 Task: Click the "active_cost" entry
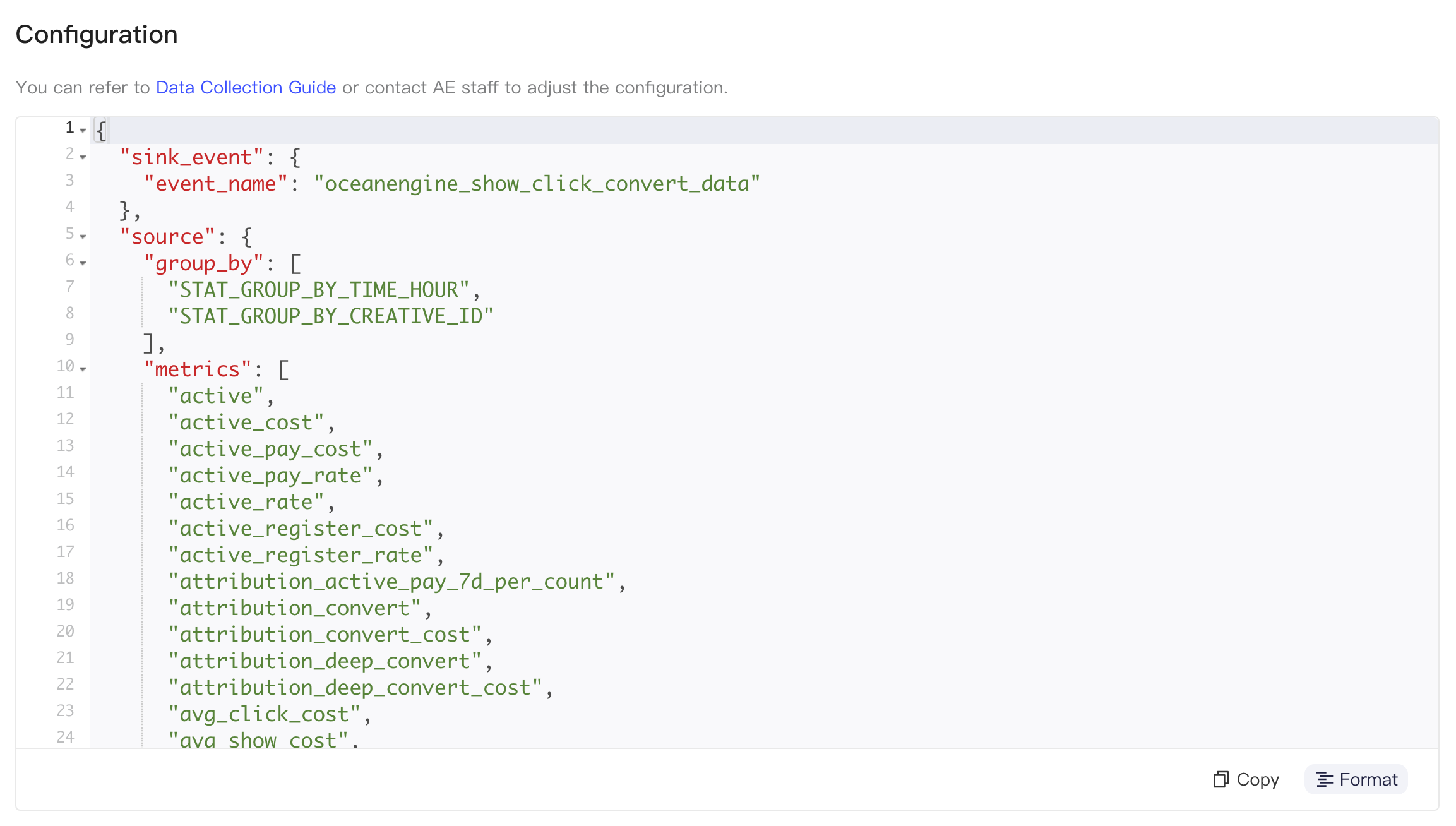(246, 422)
